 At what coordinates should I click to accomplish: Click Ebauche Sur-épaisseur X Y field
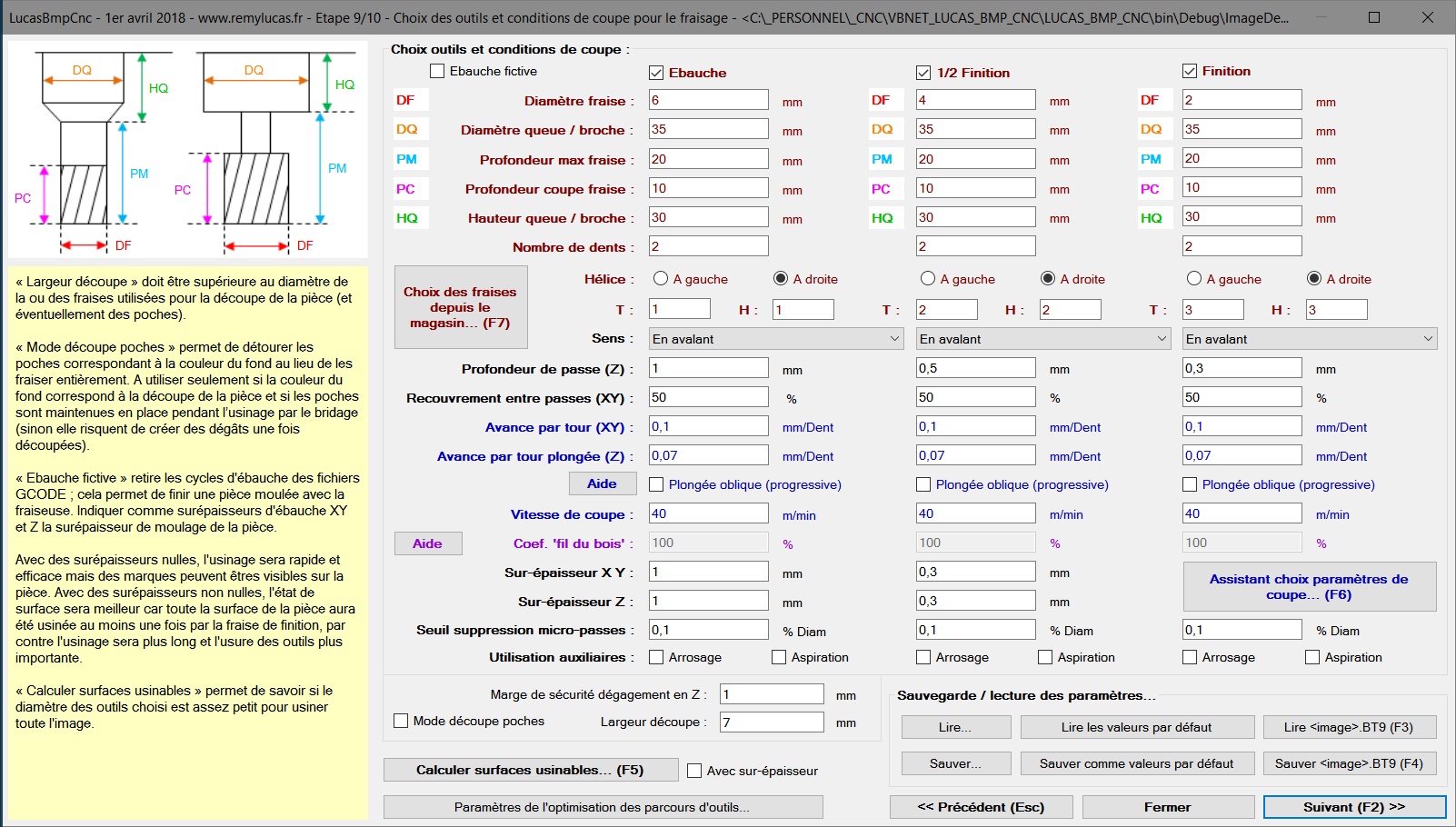709,572
